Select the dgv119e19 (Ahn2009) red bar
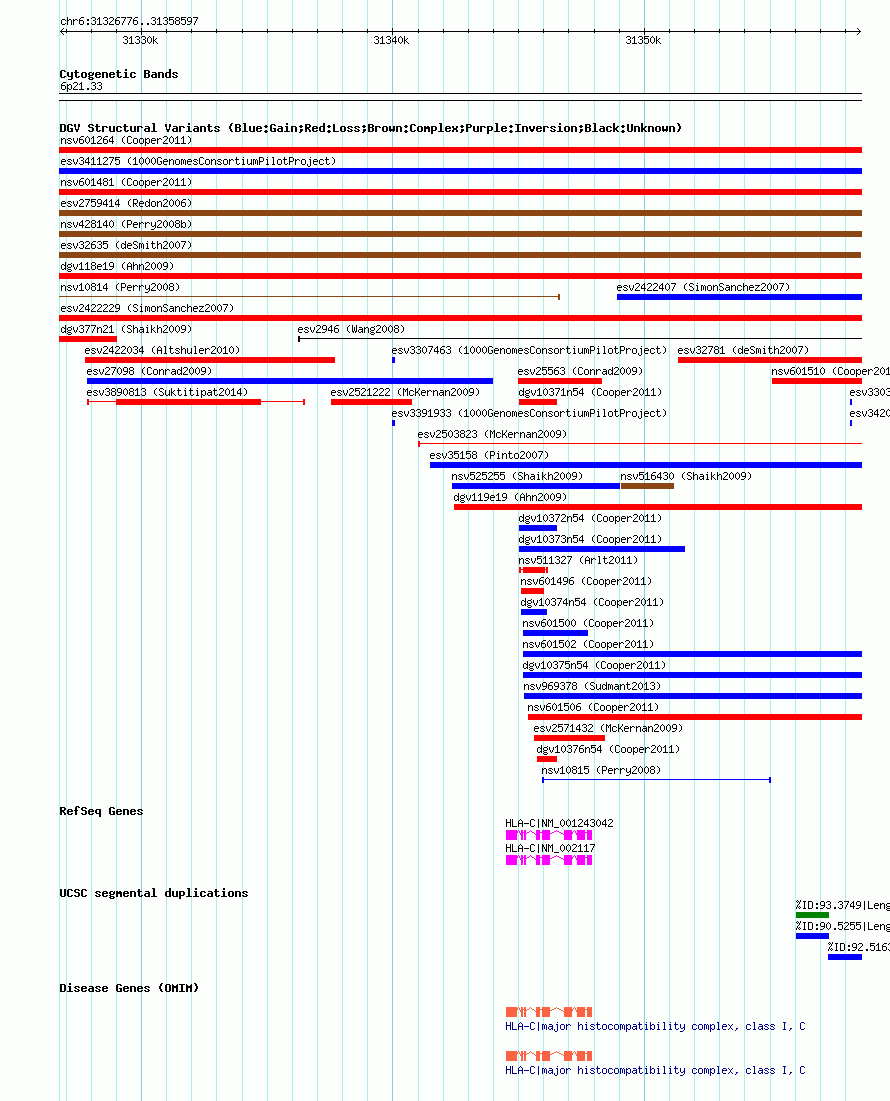The height and width of the screenshot is (1101, 890). (x=658, y=508)
